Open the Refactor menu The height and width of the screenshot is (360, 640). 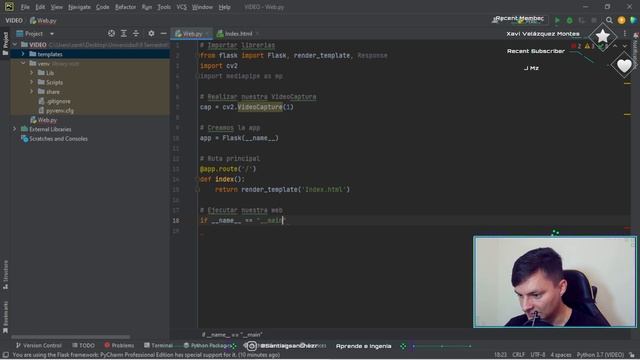[x=125, y=7]
